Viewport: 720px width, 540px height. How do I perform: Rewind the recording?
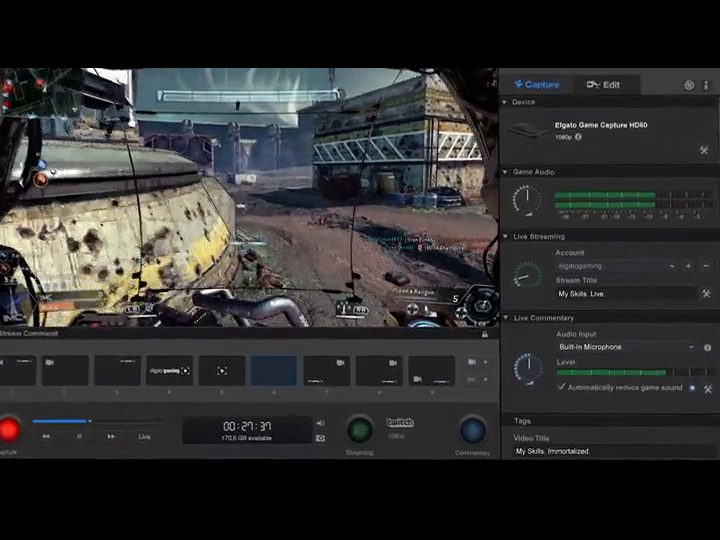[x=46, y=436]
